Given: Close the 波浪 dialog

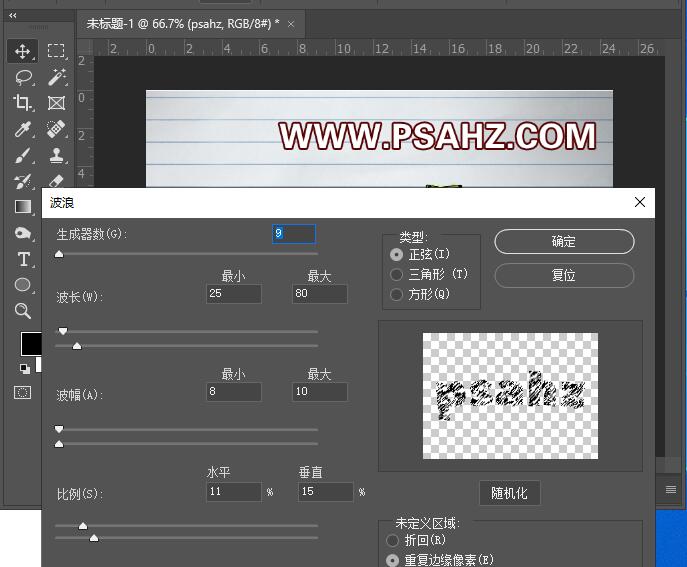Looking at the screenshot, I should click(x=640, y=202).
